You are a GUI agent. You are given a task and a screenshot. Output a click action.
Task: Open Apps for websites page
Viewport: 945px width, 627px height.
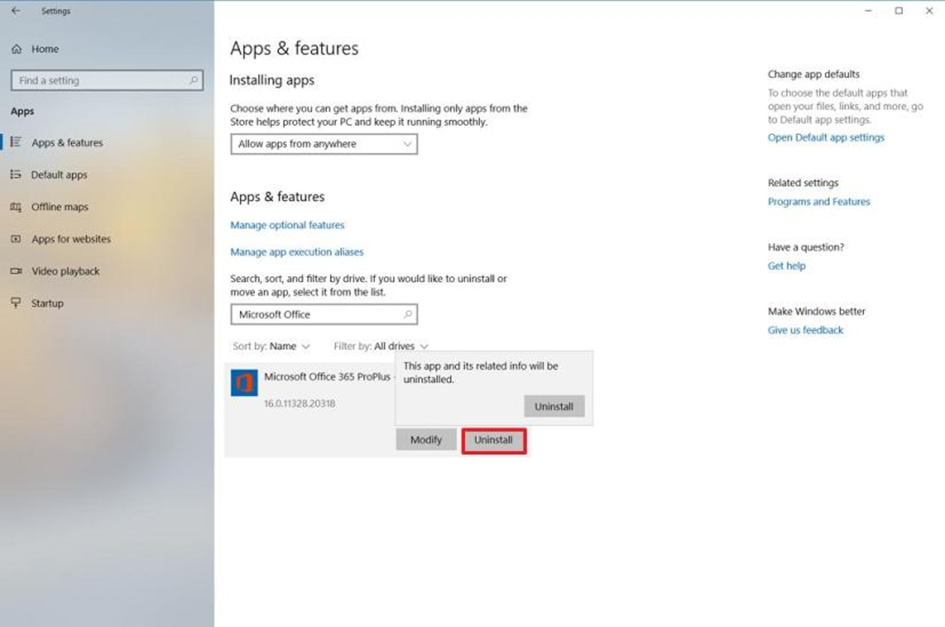point(71,239)
